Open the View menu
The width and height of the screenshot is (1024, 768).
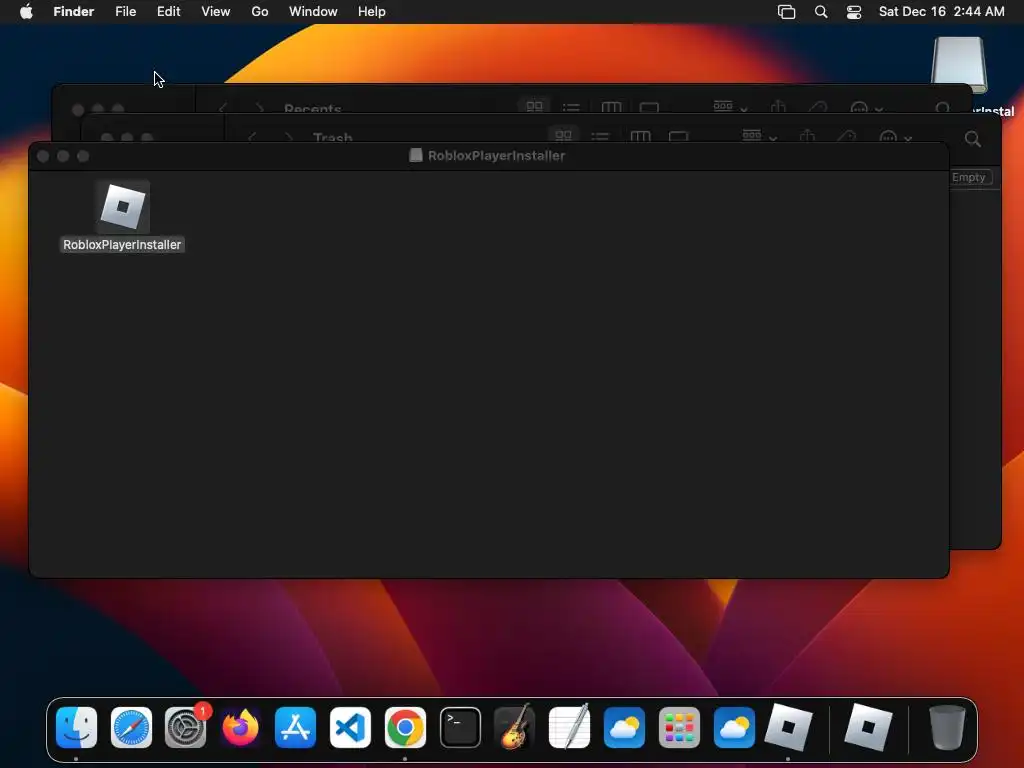click(216, 12)
